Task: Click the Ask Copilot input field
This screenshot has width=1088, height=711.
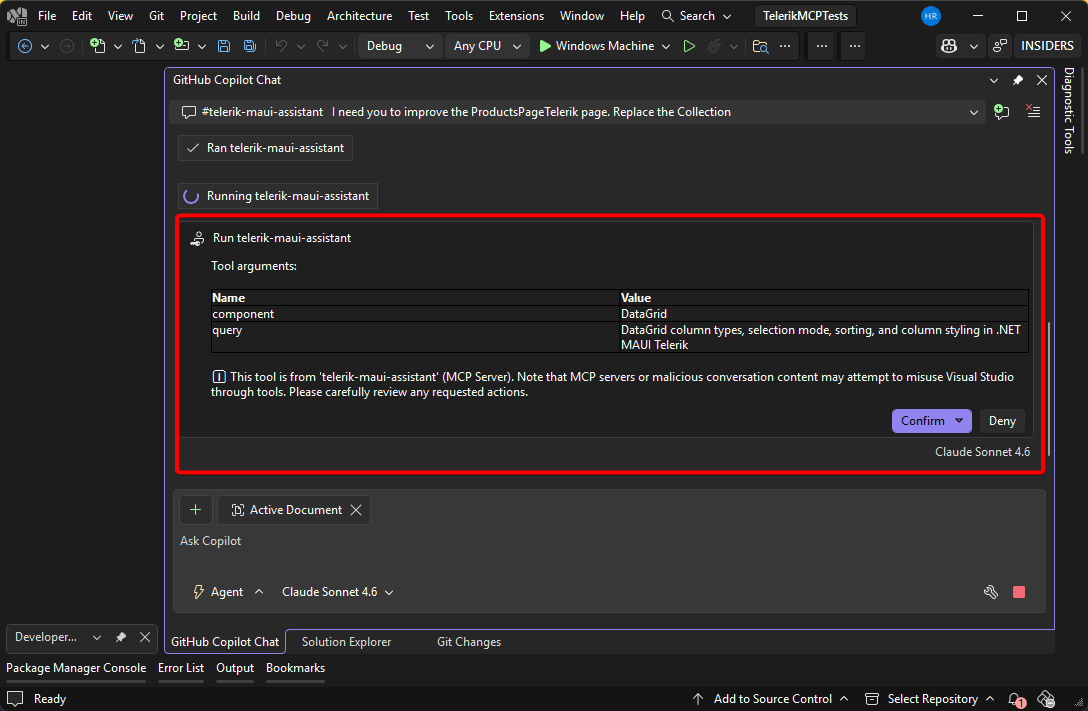Action: (x=609, y=541)
